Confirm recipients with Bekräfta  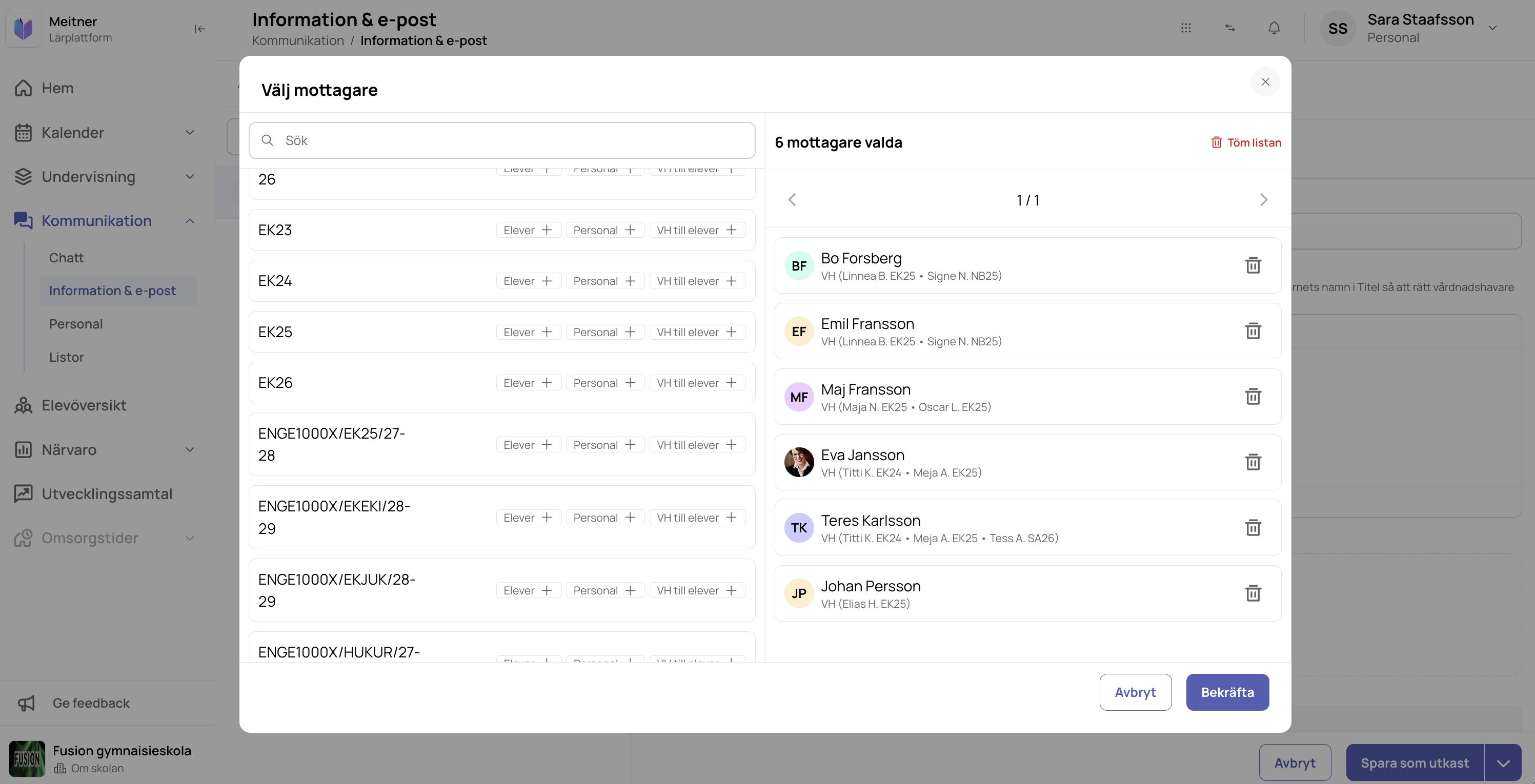[1227, 692]
